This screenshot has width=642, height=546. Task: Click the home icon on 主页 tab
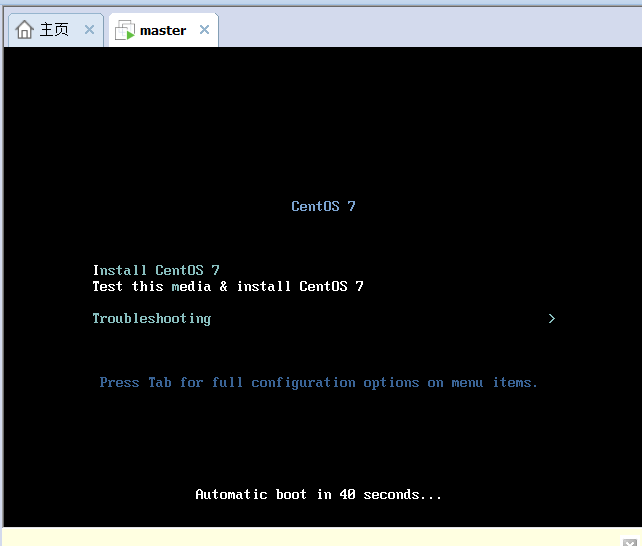click(x=25, y=29)
